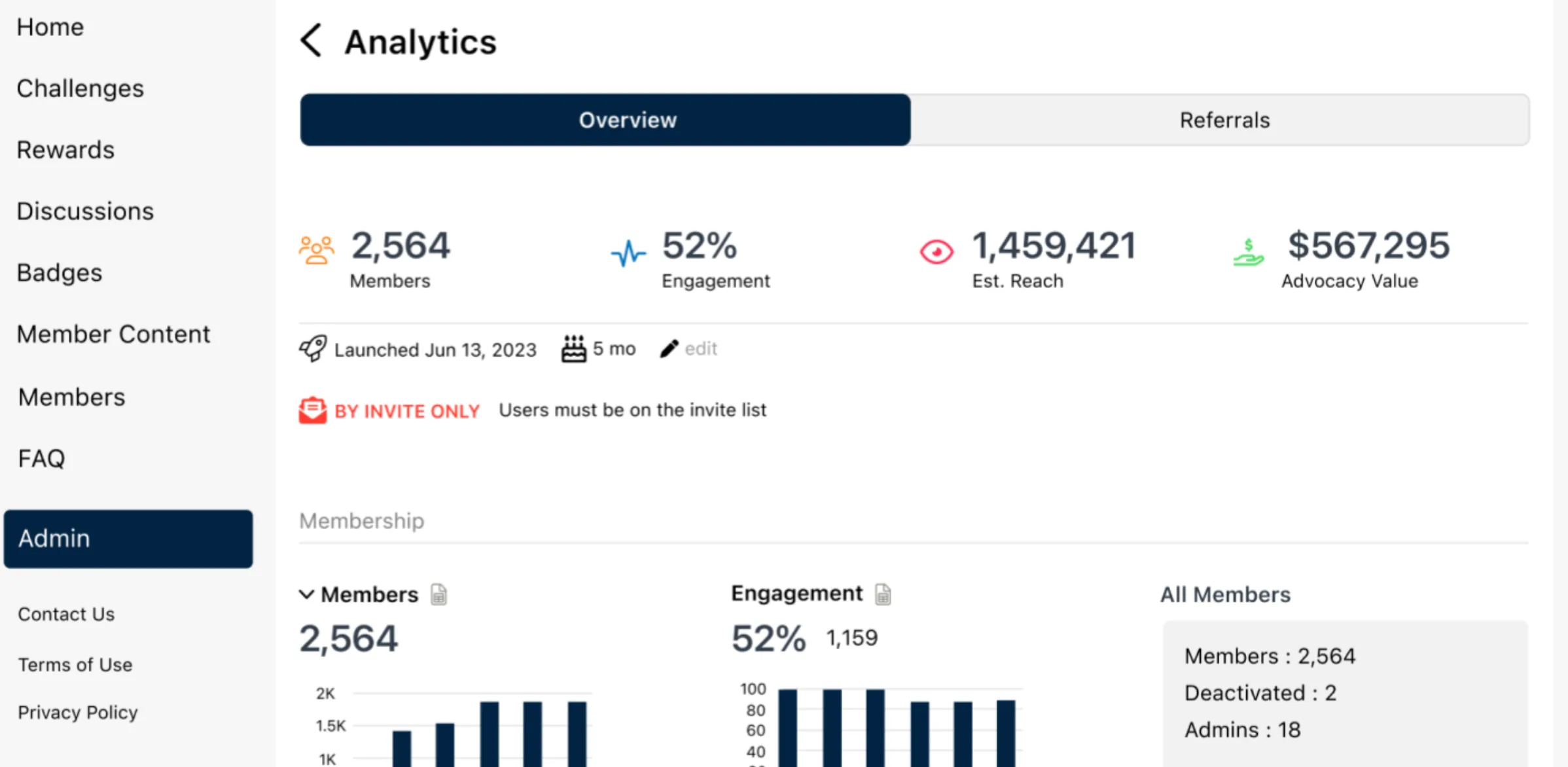The image size is (1568, 767).
Task: Click the Deactivated : 2 row
Action: click(1260, 692)
